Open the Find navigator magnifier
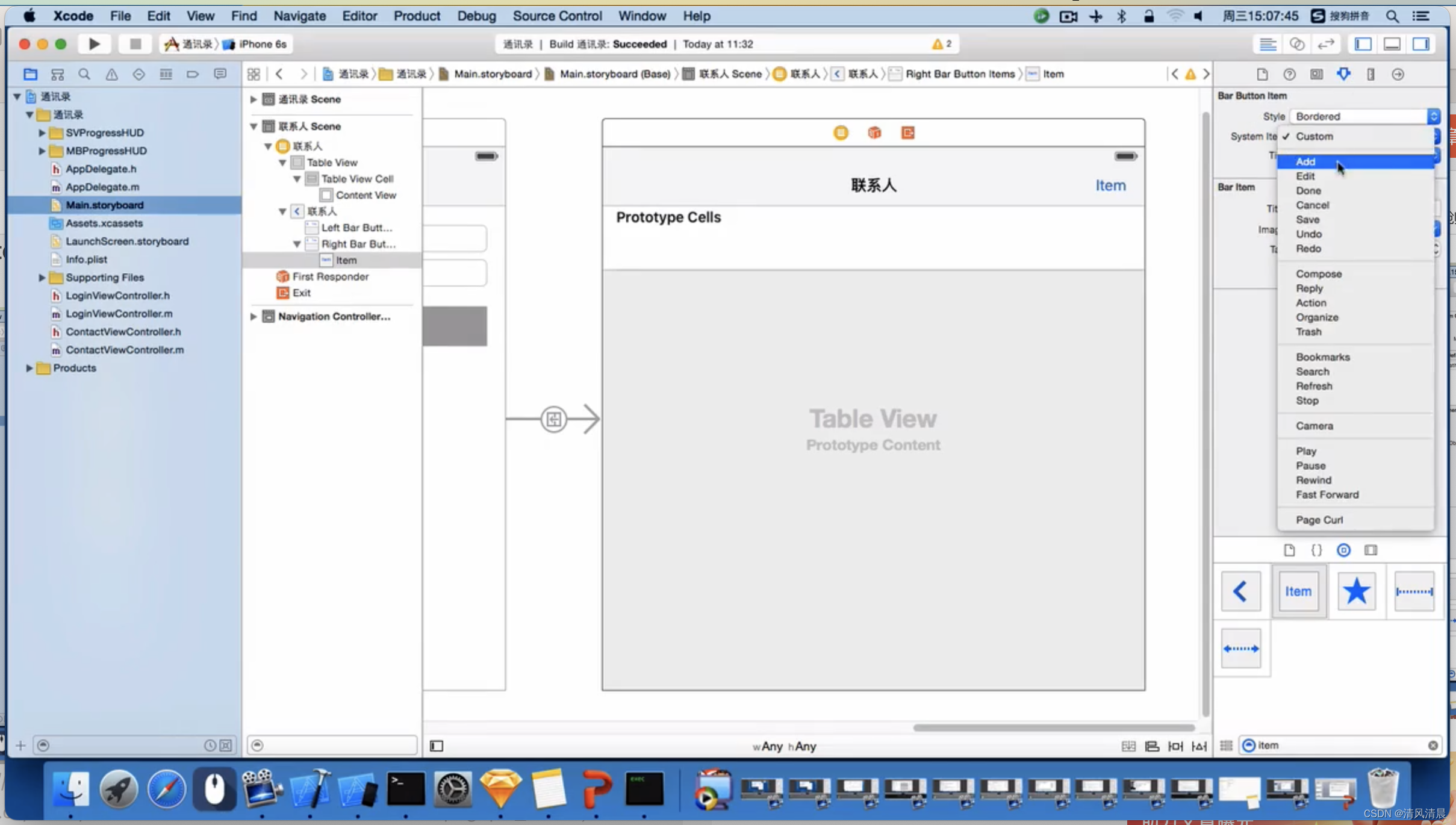 (84, 74)
